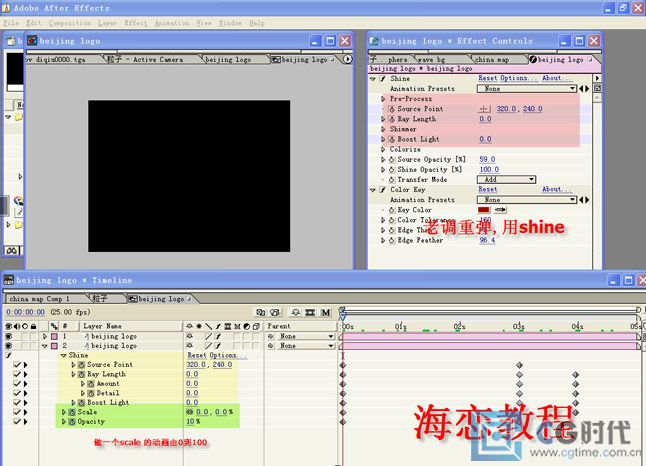Click next preset arrow for Shine Animation Presets
Screen dimensions: 646x466
point(587,89)
